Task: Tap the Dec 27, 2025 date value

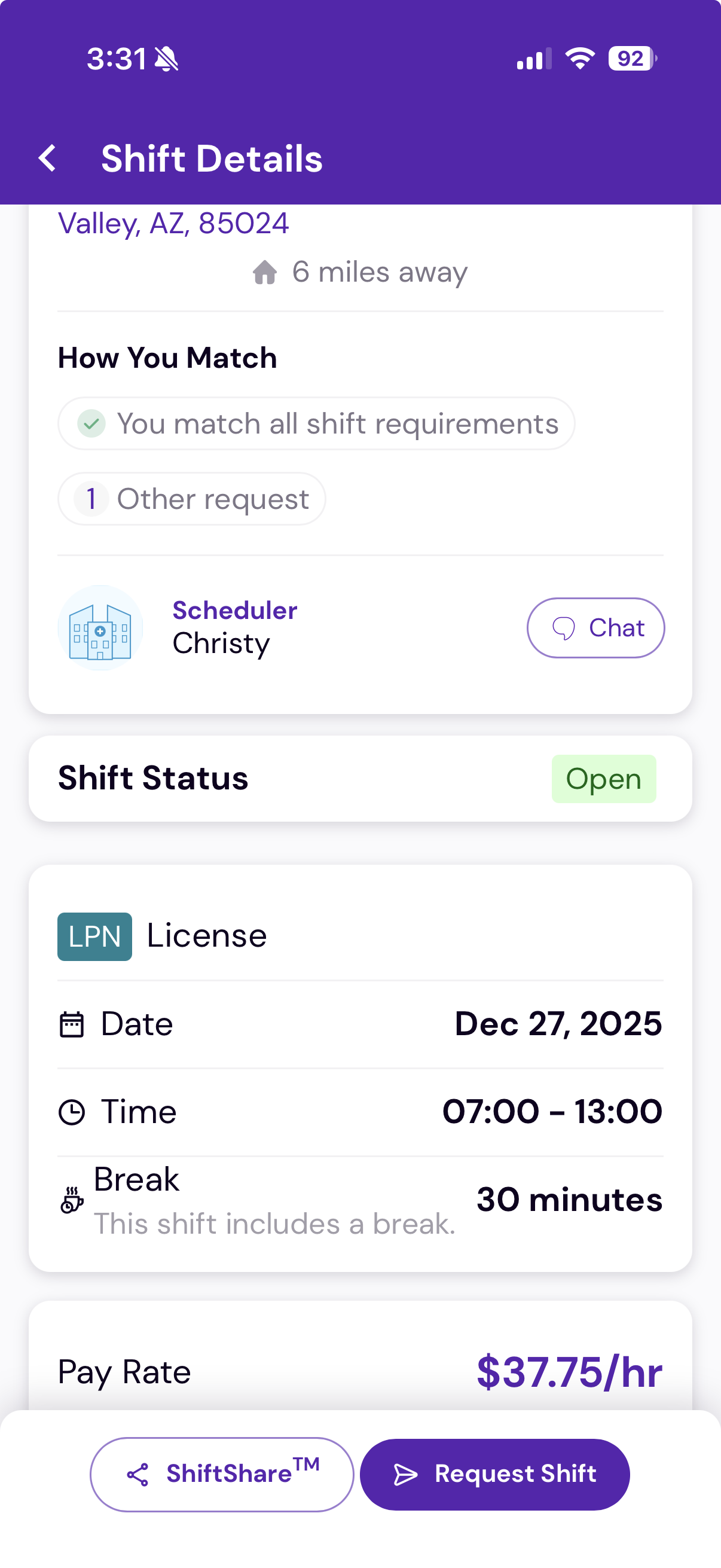Action: coord(558,1024)
